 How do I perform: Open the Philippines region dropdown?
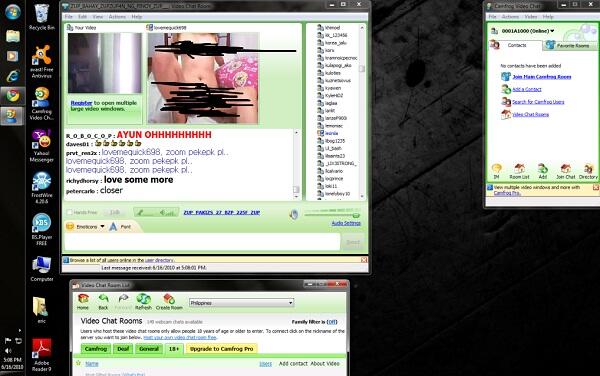(x=241, y=303)
